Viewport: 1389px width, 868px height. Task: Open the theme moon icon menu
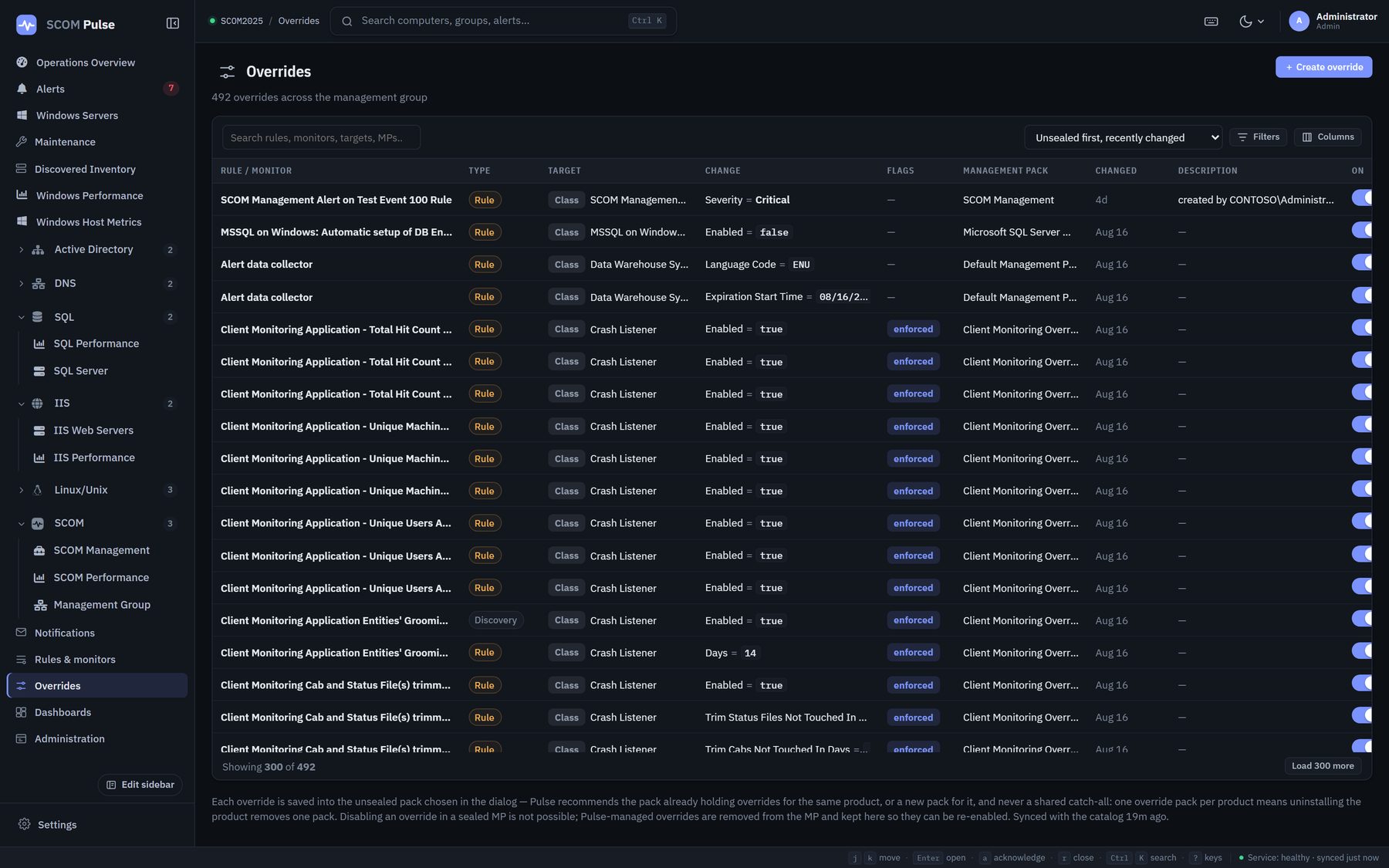(x=1252, y=22)
